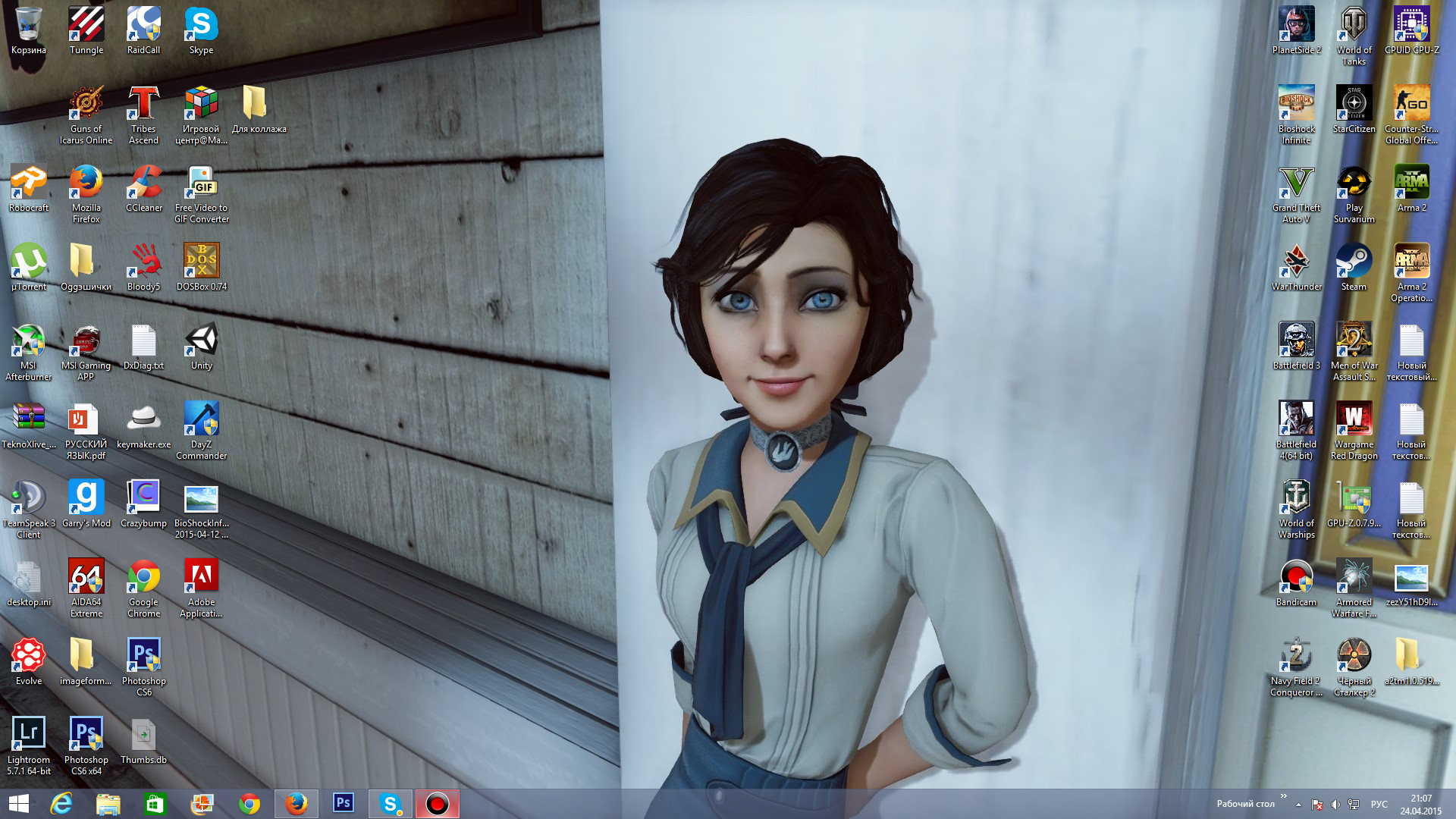Select the World of Warships icon

[x=1296, y=509]
